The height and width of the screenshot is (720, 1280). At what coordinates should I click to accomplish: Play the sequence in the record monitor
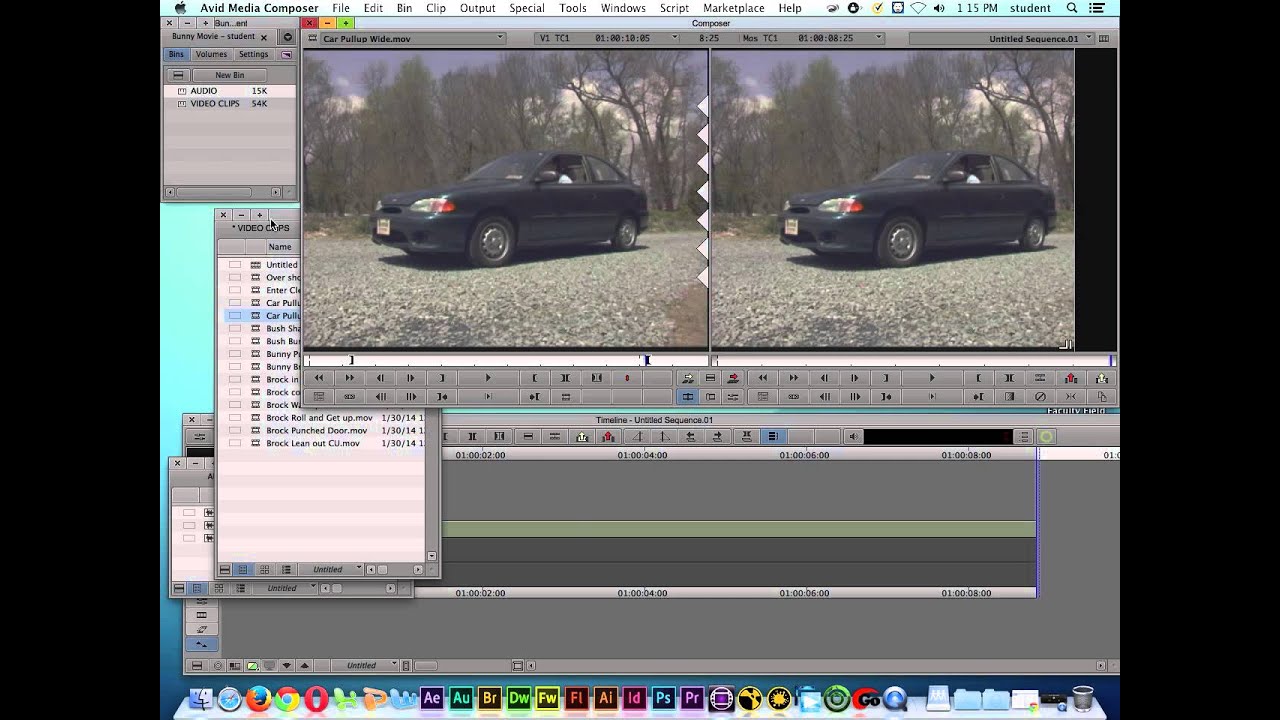point(932,378)
